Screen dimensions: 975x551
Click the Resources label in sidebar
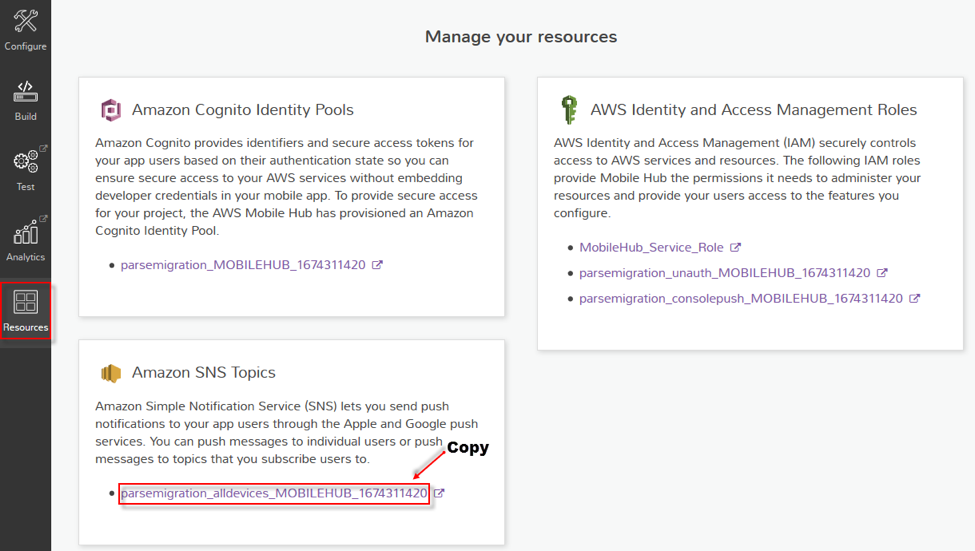25,328
